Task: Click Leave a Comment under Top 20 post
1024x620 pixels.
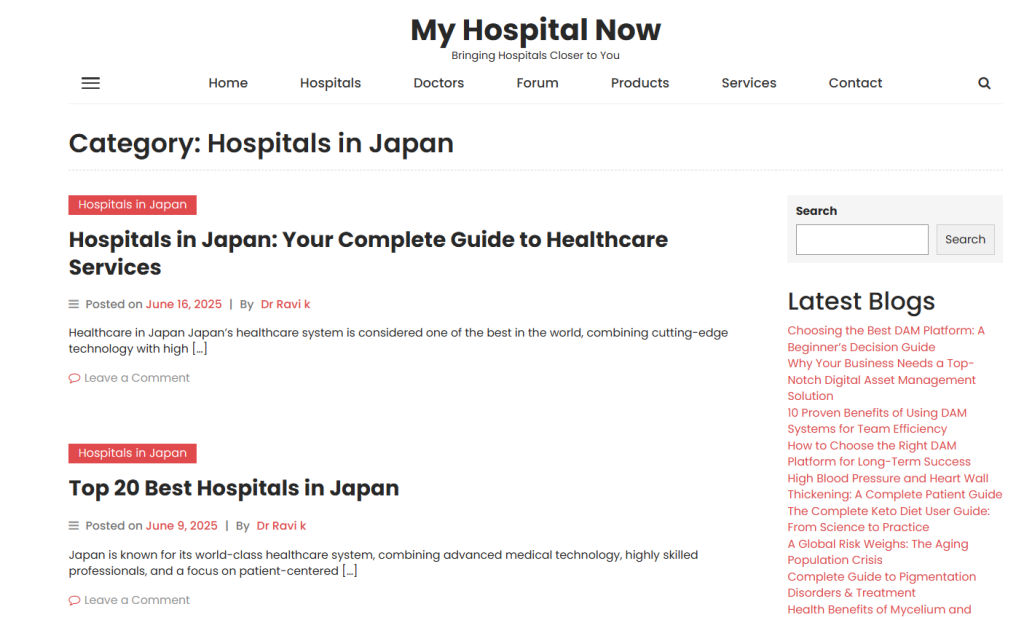Action: click(x=136, y=600)
